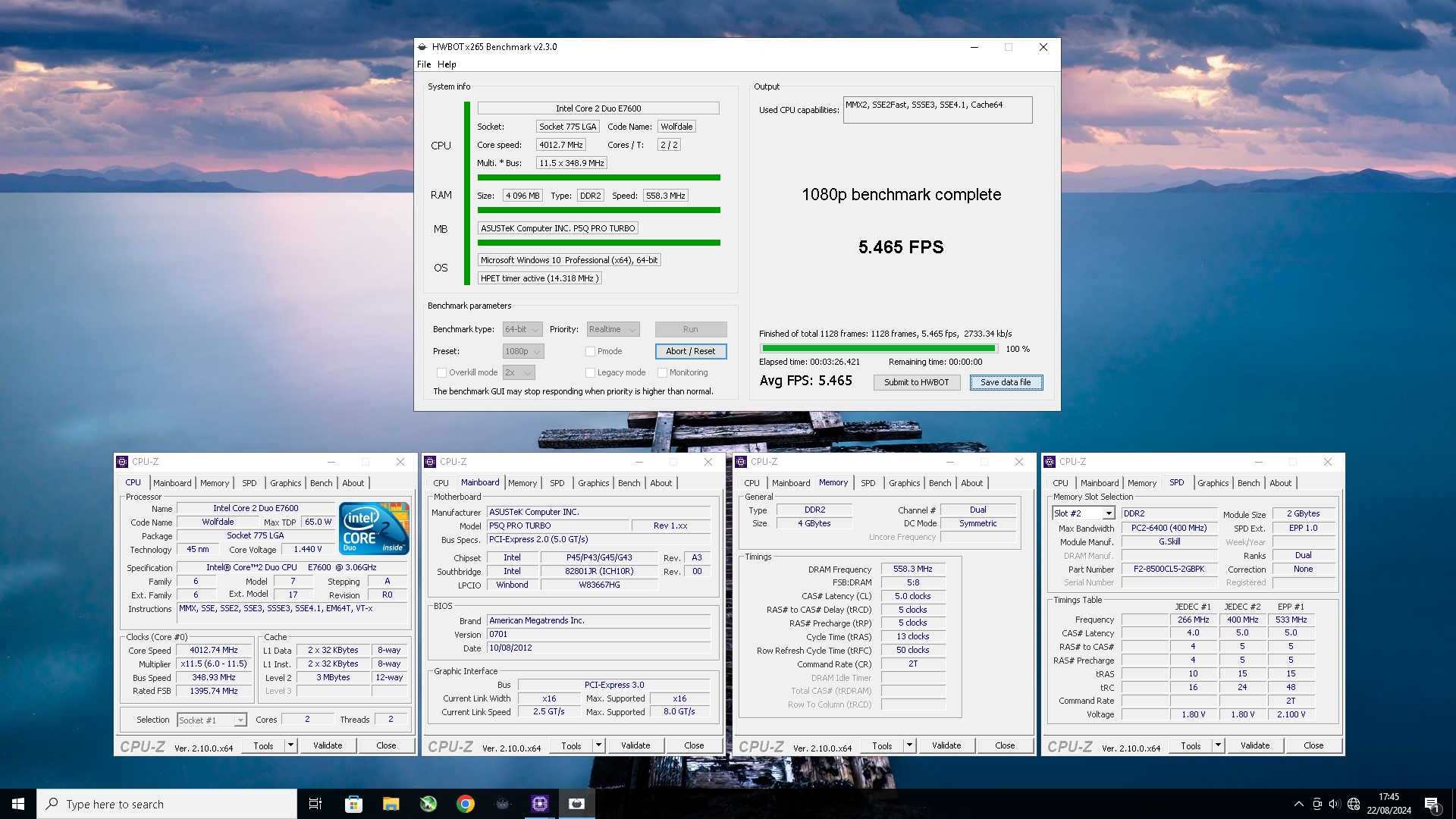
Task: Click CPU-Z icon in the Memory window title
Action: pos(741,462)
